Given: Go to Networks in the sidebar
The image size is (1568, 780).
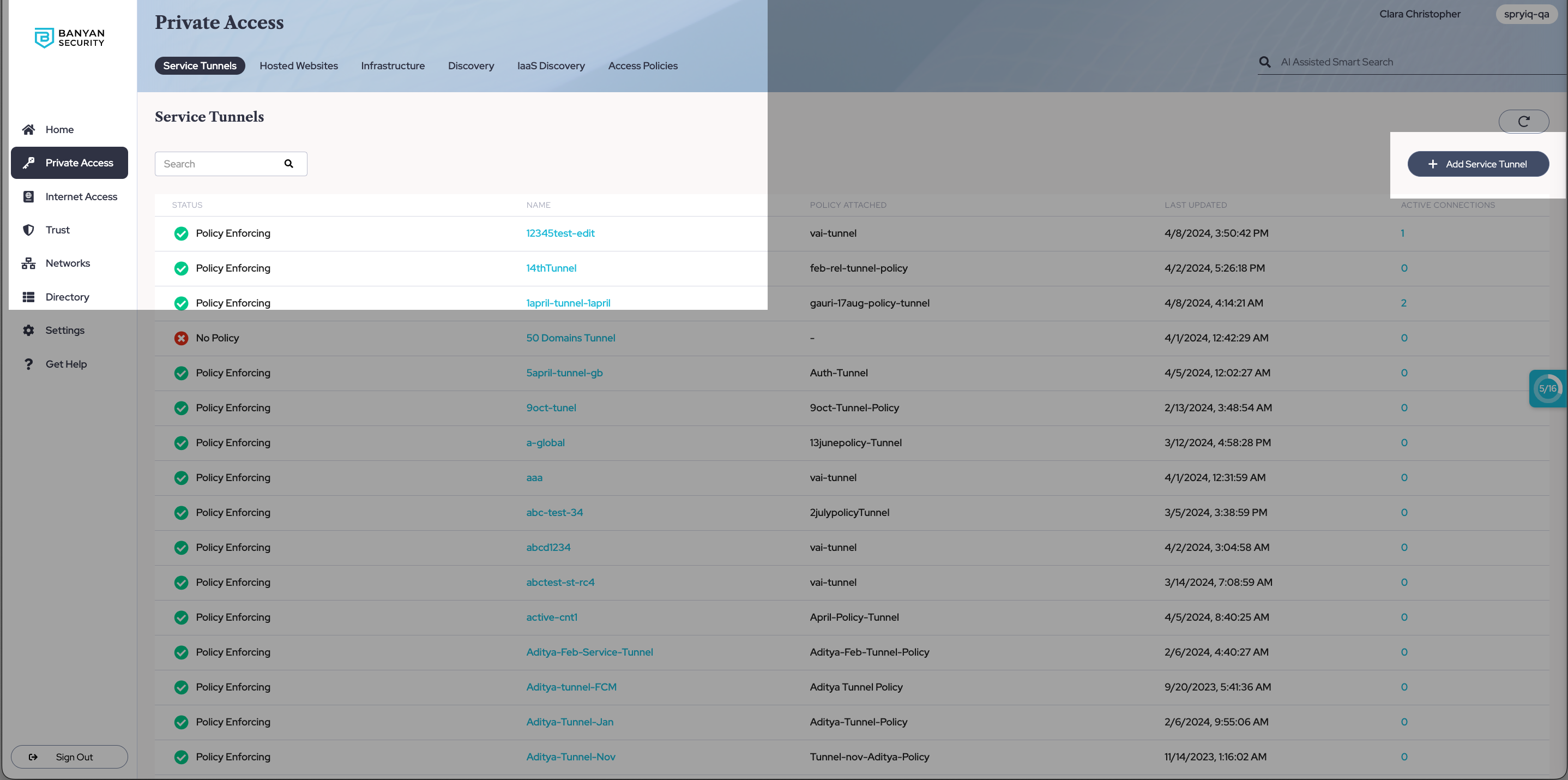Looking at the screenshot, I should click(67, 263).
